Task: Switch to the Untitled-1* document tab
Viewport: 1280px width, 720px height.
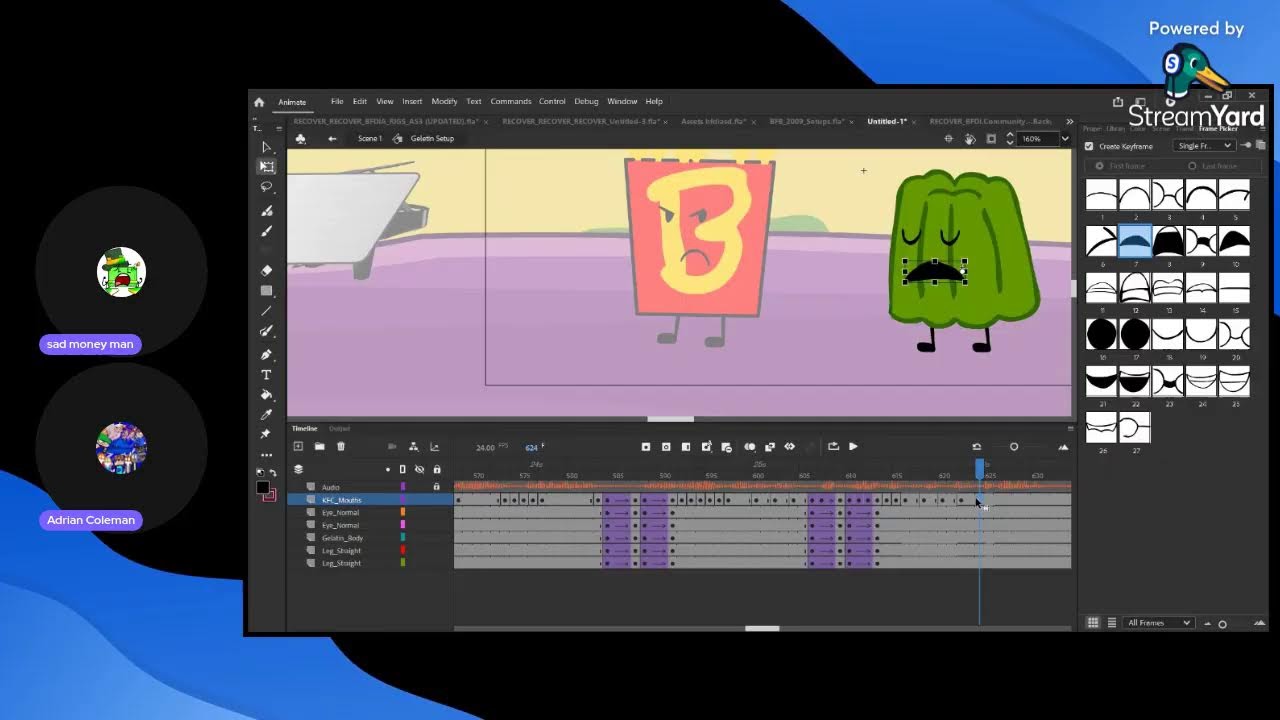Action: coord(887,122)
